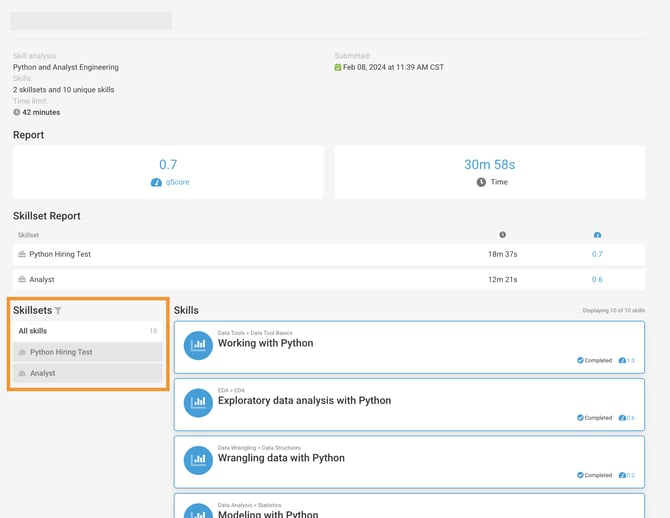Click the 0.7 qScore value in Report
This screenshot has width=670, height=518.
(x=168, y=165)
